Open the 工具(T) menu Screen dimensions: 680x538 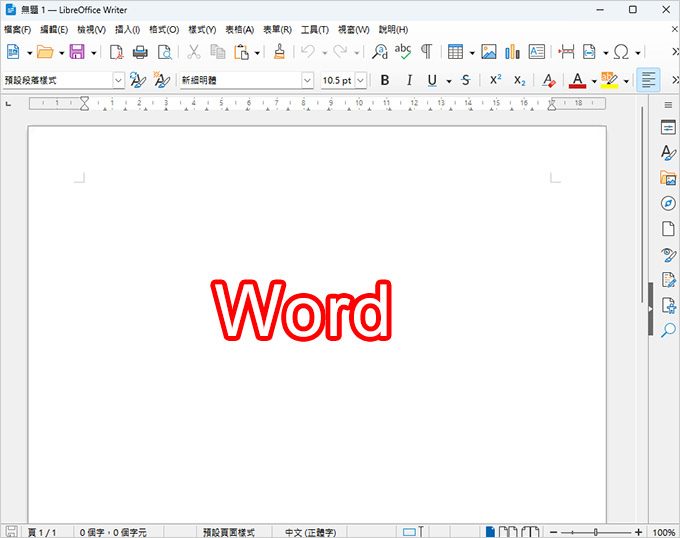click(315, 29)
